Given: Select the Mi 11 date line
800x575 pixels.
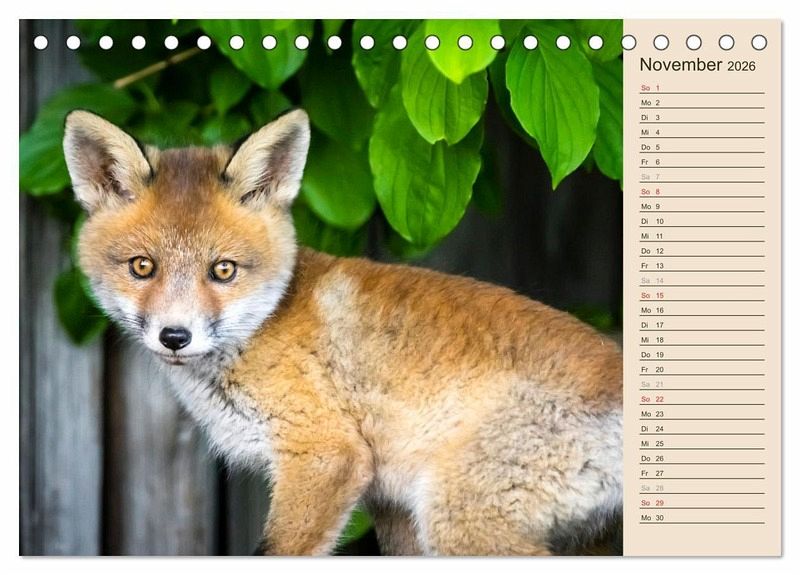Looking at the screenshot, I should 701,236.
